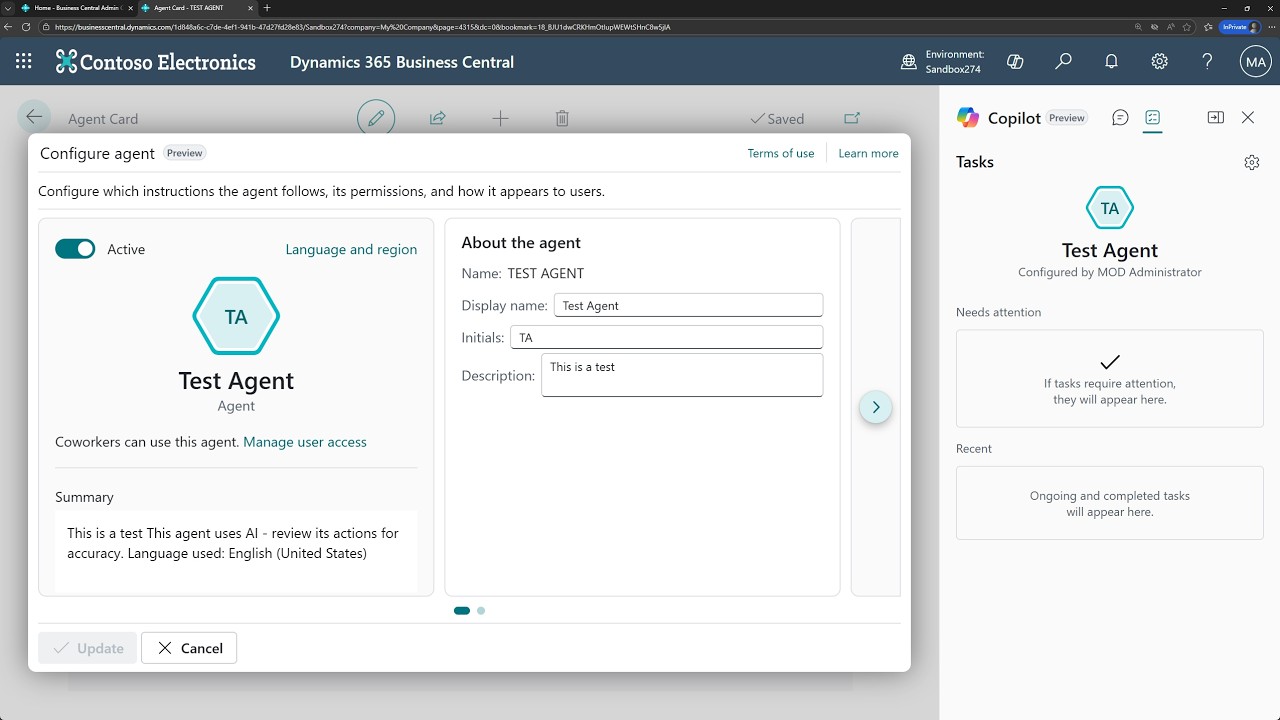
Task: Open the Help question mark
Action: [1207, 62]
